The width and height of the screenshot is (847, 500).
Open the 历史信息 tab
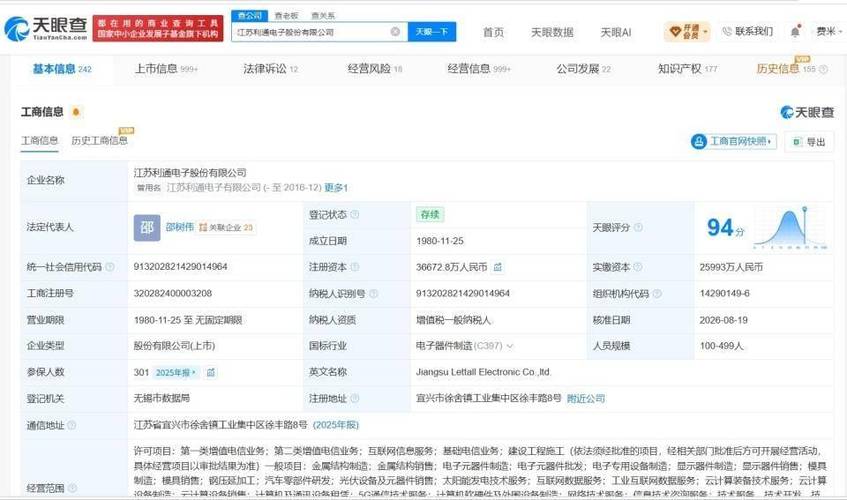[x=786, y=69]
